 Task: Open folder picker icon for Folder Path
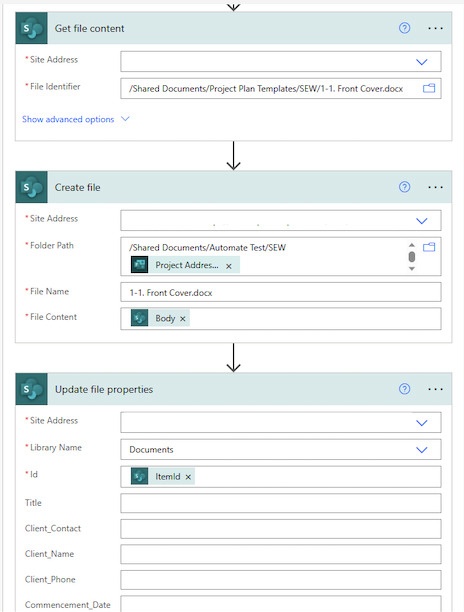(x=429, y=247)
